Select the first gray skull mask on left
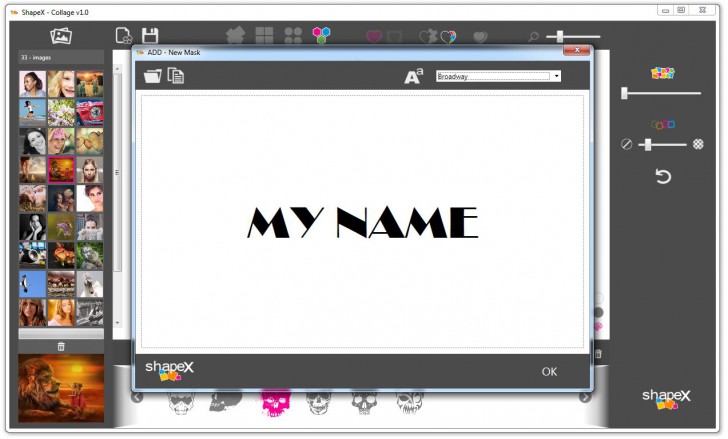 tap(181, 403)
